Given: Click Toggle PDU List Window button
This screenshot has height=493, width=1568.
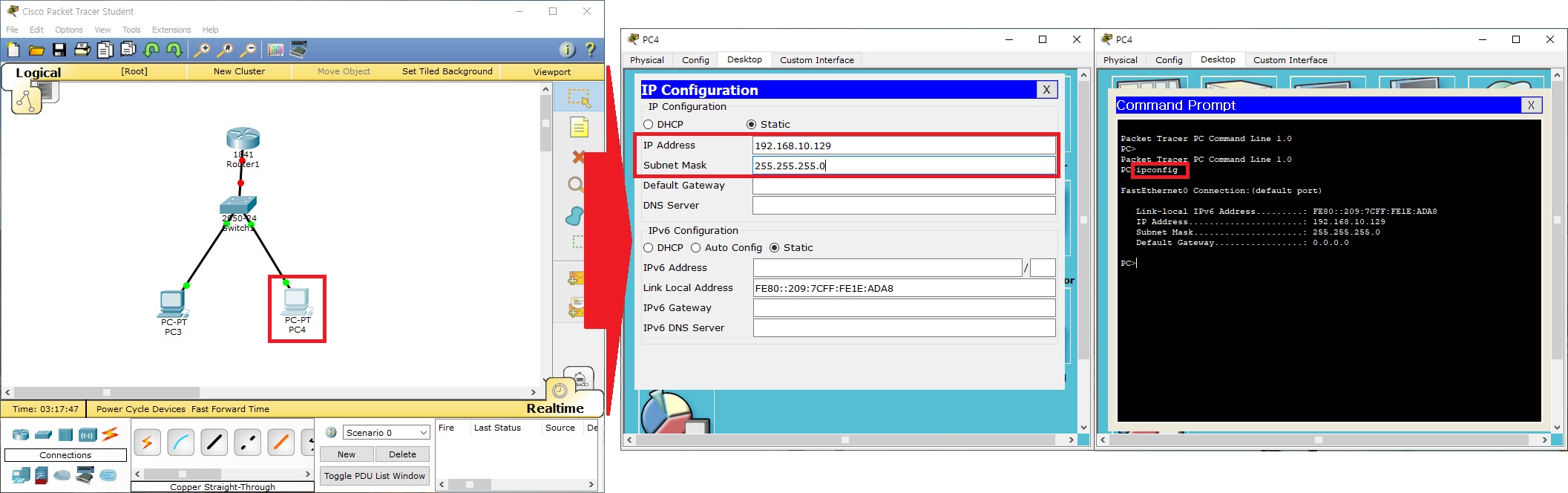Looking at the screenshot, I should pos(375,476).
